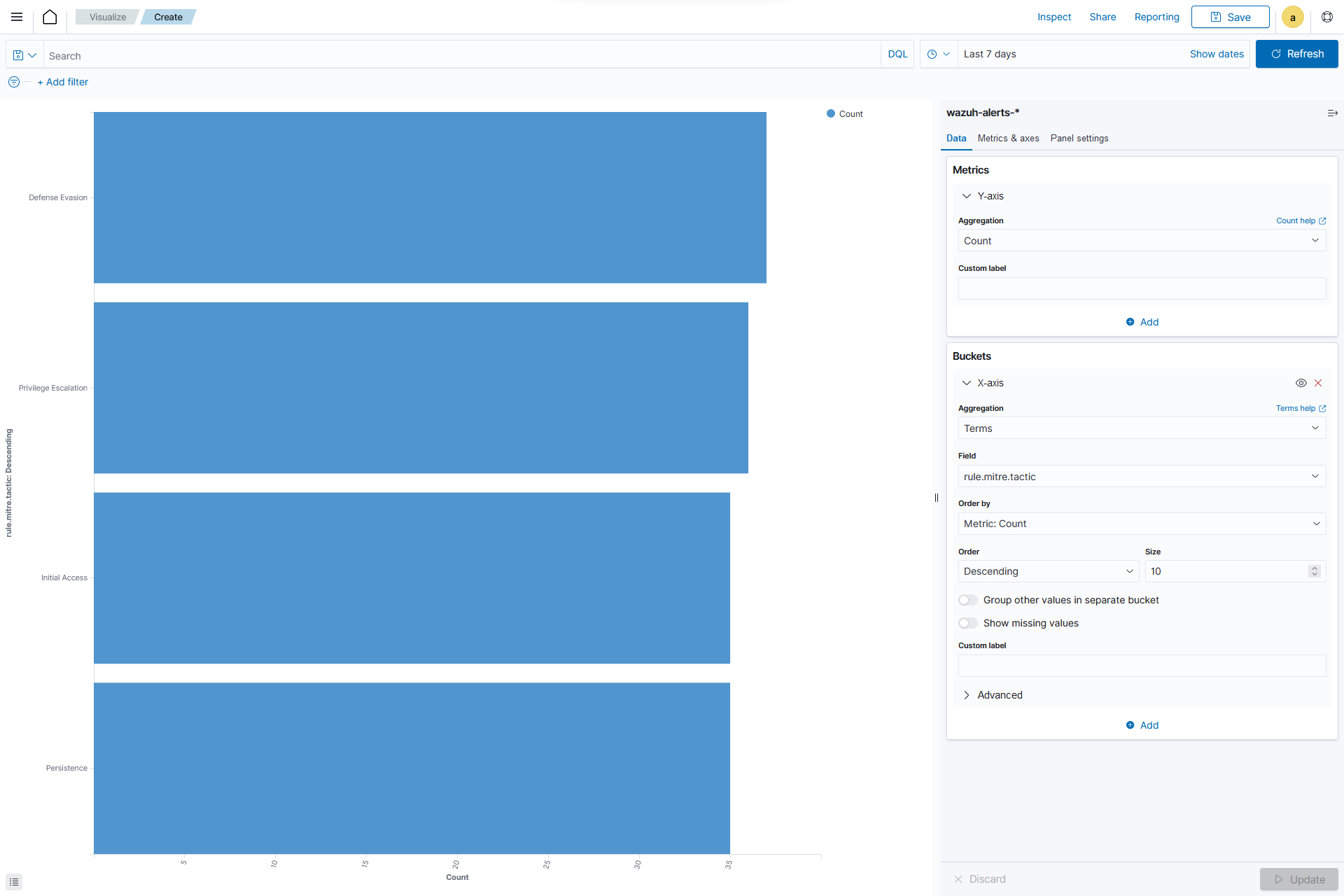This screenshot has width=1344, height=896.
Task: Open Count help external link
Action: [1301, 220]
